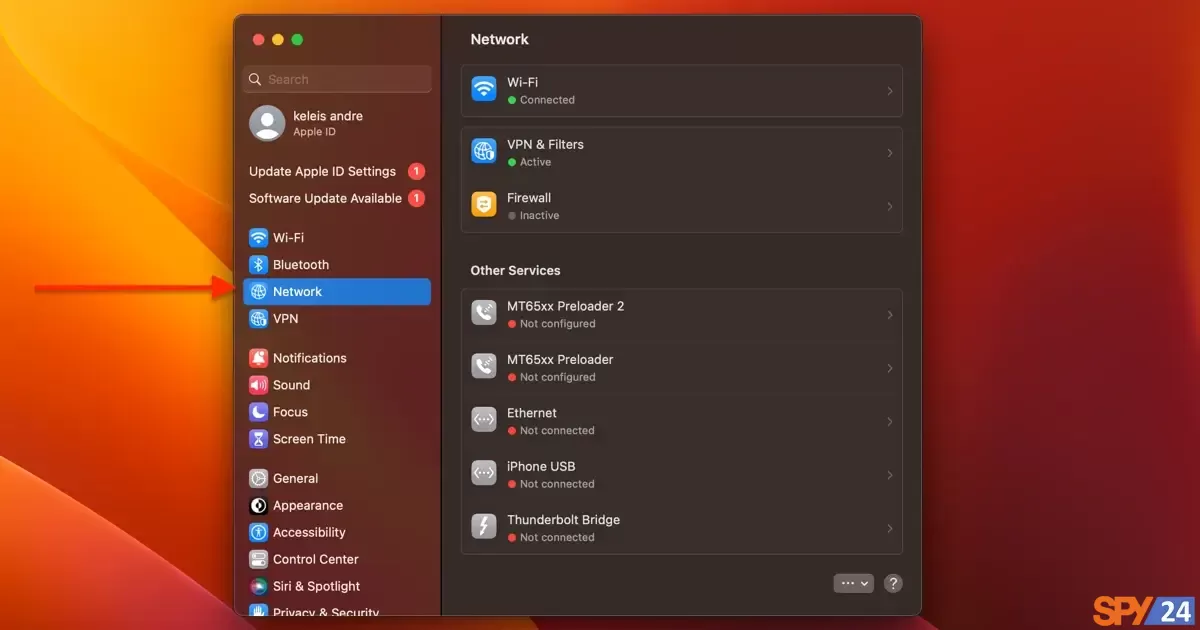The width and height of the screenshot is (1200, 630).
Task: Click the VPN & Filters globe icon
Action: [484, 152]
